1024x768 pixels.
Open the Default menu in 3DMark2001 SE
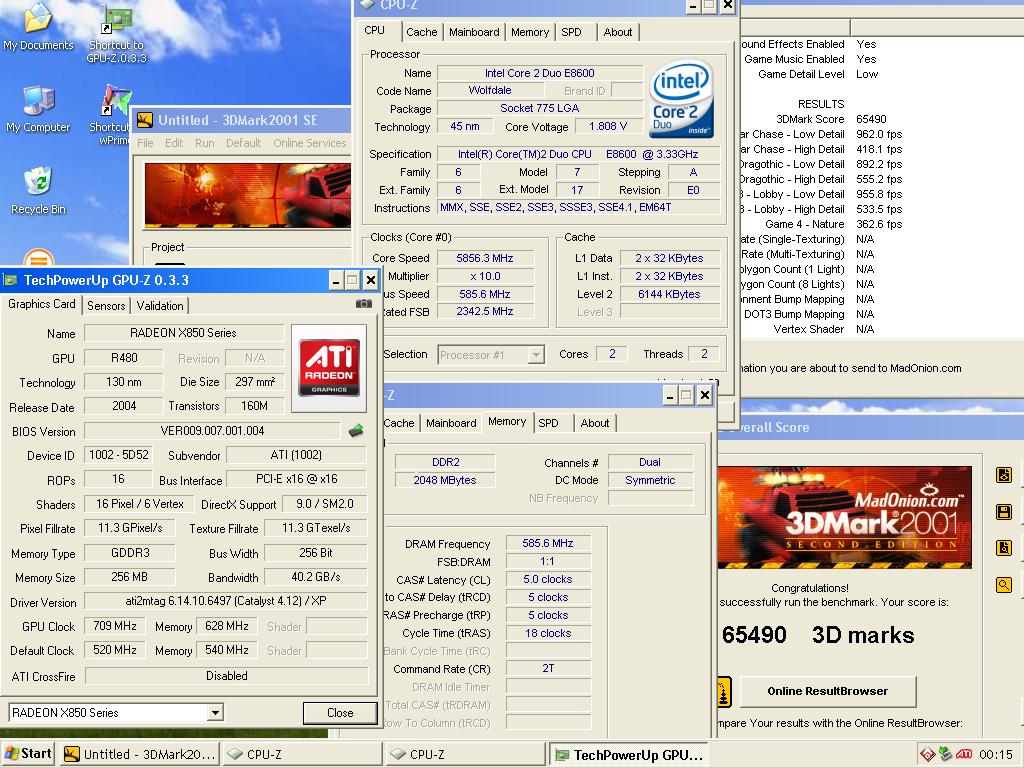tap(243, 143)
